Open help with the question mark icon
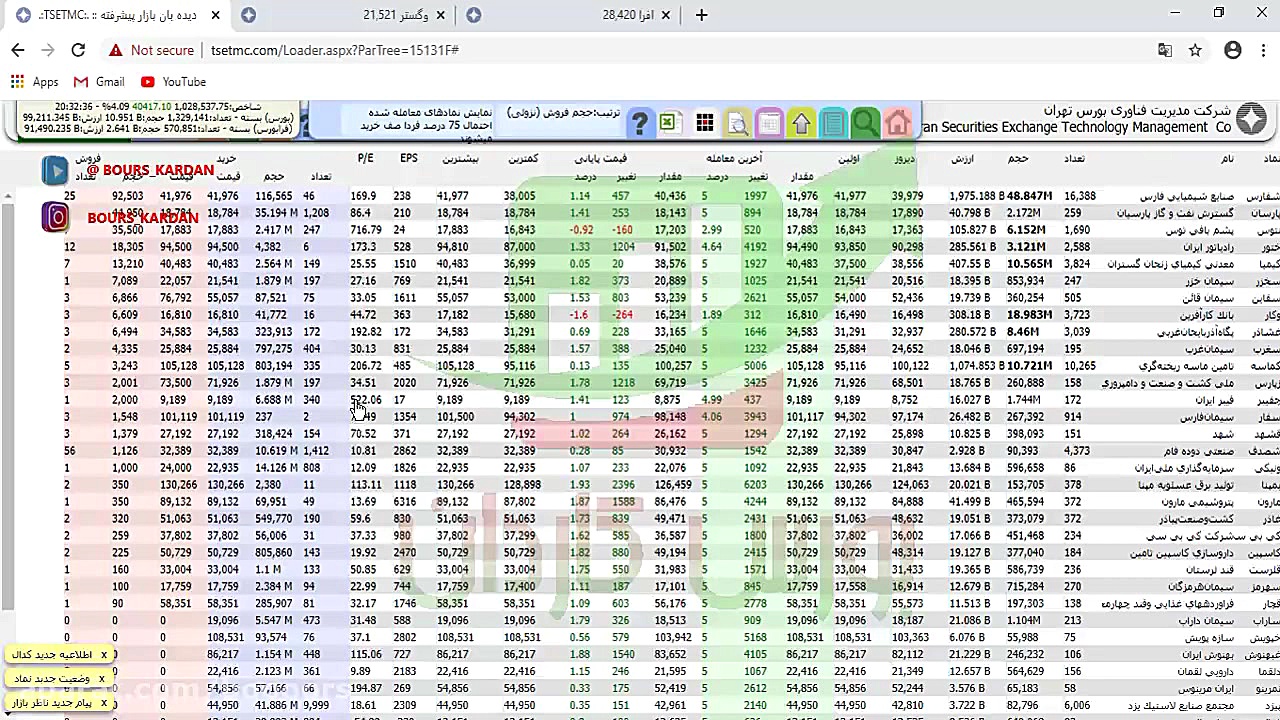Screen dimensions: 1280x720 pyautogui.click(x=640, y=123)
